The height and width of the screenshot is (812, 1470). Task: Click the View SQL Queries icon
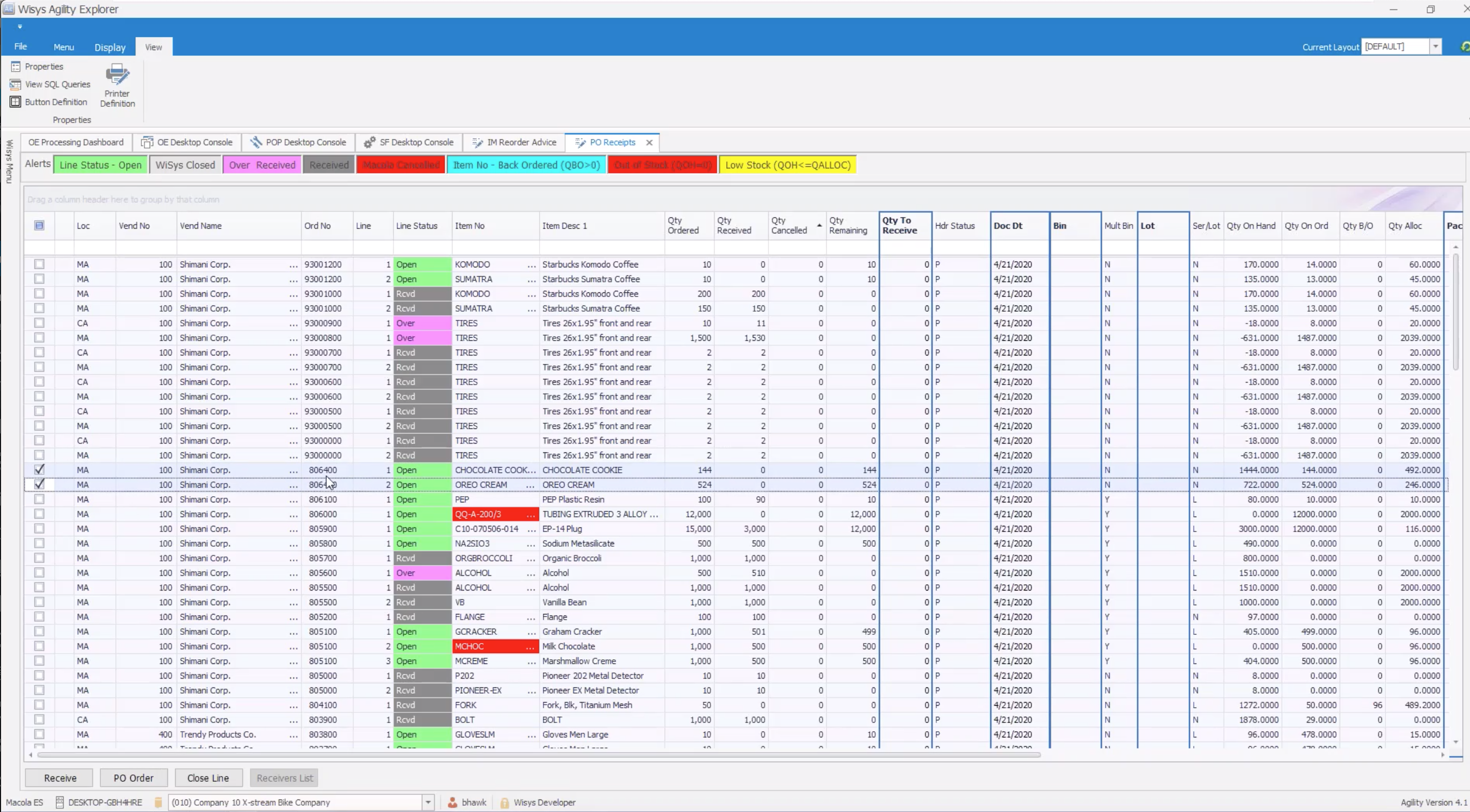(16, 84)
